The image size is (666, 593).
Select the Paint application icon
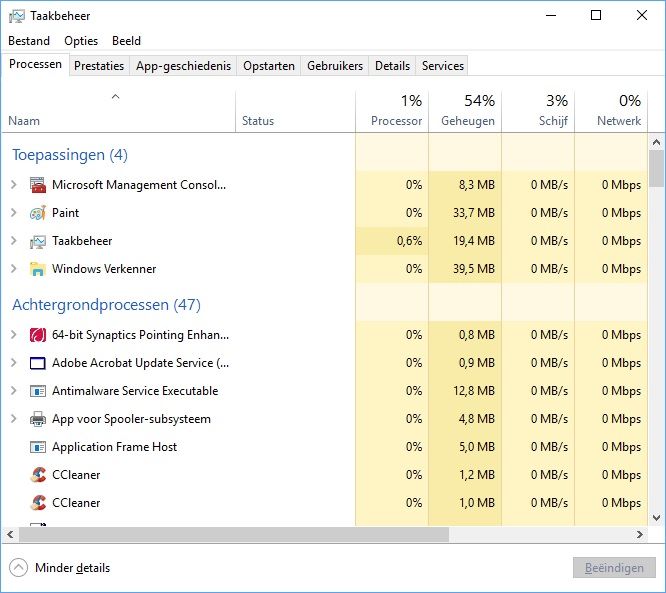[x=38, y=213]
